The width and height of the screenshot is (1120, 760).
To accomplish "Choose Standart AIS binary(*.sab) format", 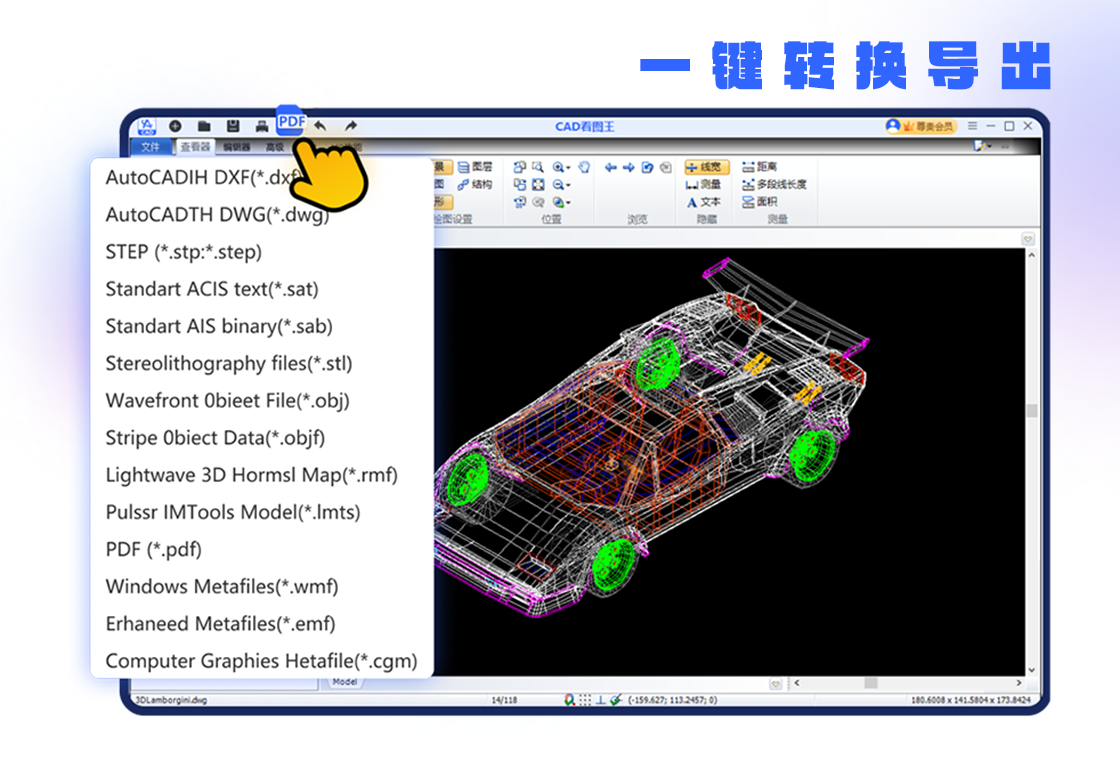I will (219, 326).
